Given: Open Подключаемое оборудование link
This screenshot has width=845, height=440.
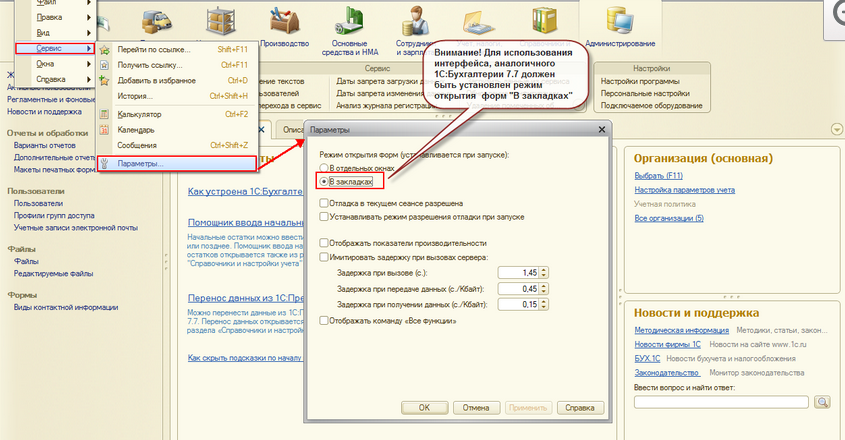Looking at the screenshot, I should tap(652, 106).
